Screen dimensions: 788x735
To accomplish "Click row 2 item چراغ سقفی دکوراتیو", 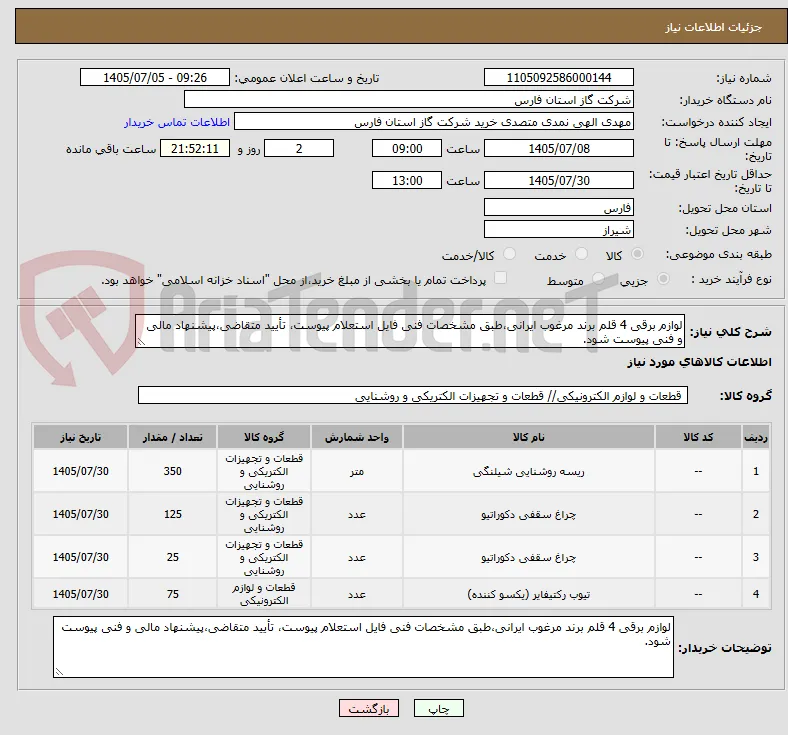I will pos(529,514).
